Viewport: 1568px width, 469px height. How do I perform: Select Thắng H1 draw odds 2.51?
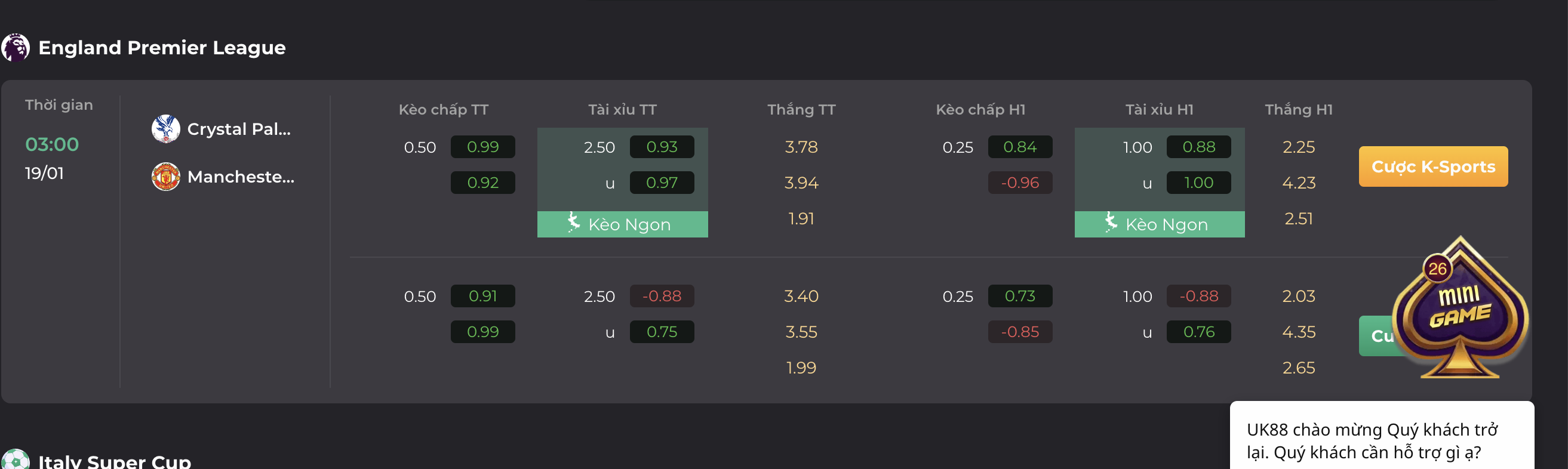pos(1298,218)
